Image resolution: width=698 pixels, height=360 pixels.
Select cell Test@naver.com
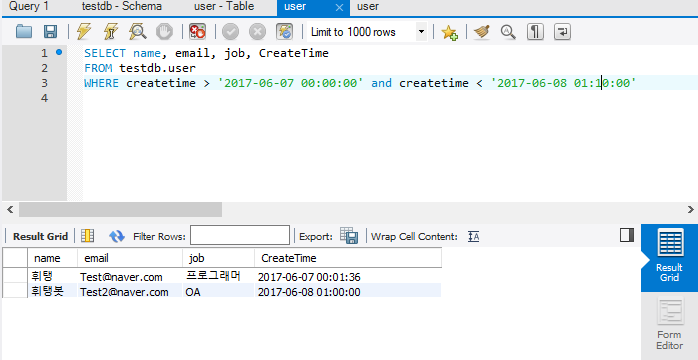click(130, 276)
